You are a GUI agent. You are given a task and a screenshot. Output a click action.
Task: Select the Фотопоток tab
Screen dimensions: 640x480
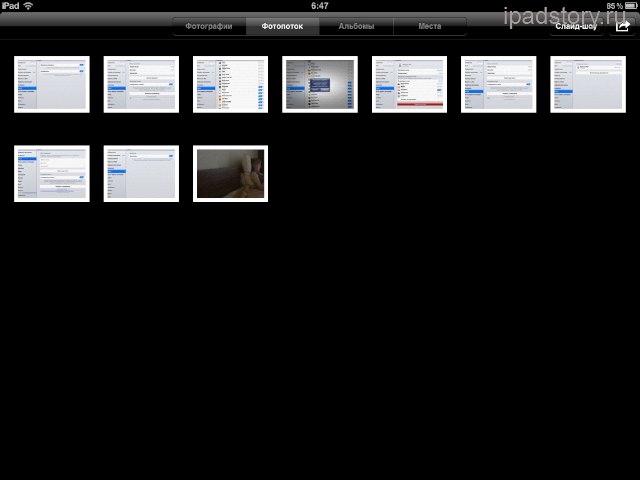click(282, 27)
